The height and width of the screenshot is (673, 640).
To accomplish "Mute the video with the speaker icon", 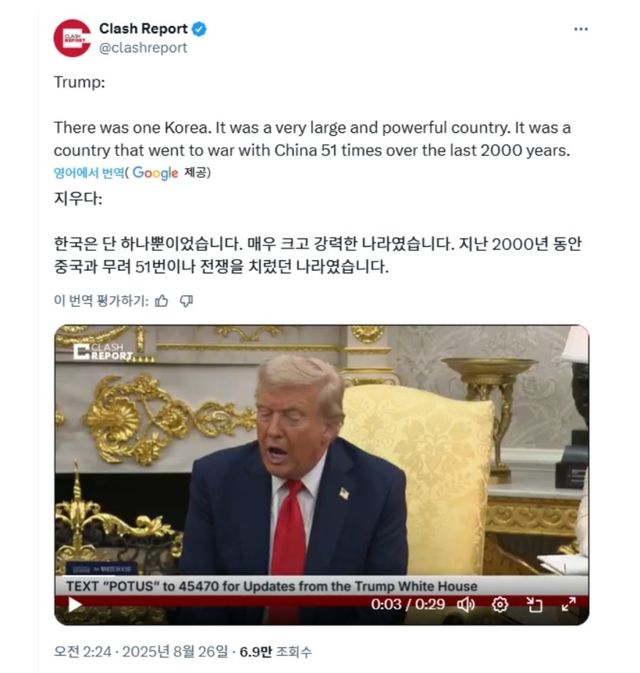I will (x=466, y=605).
